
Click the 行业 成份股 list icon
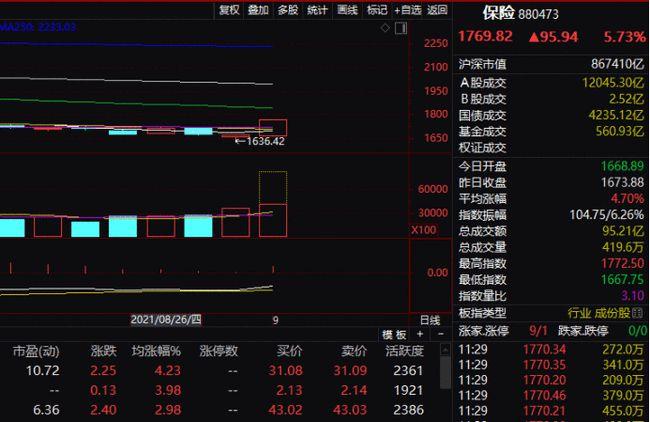pos(638,313)
